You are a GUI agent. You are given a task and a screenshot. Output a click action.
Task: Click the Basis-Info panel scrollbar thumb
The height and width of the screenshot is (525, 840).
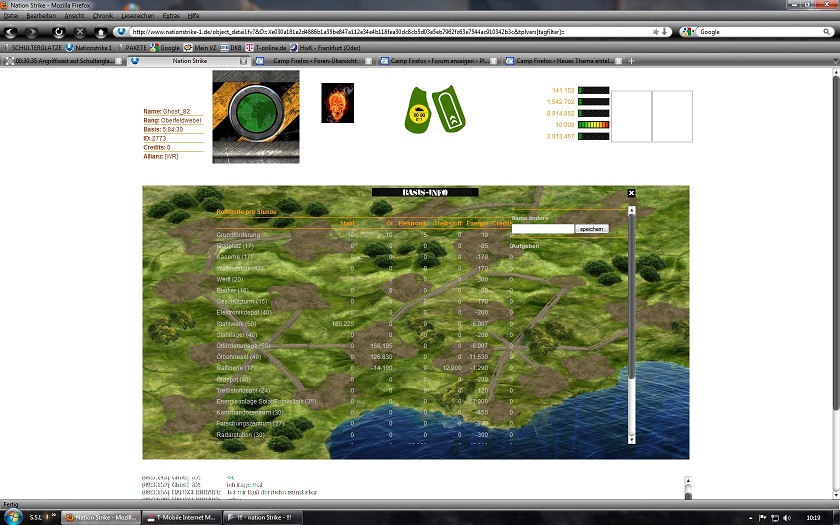[632, 297]
